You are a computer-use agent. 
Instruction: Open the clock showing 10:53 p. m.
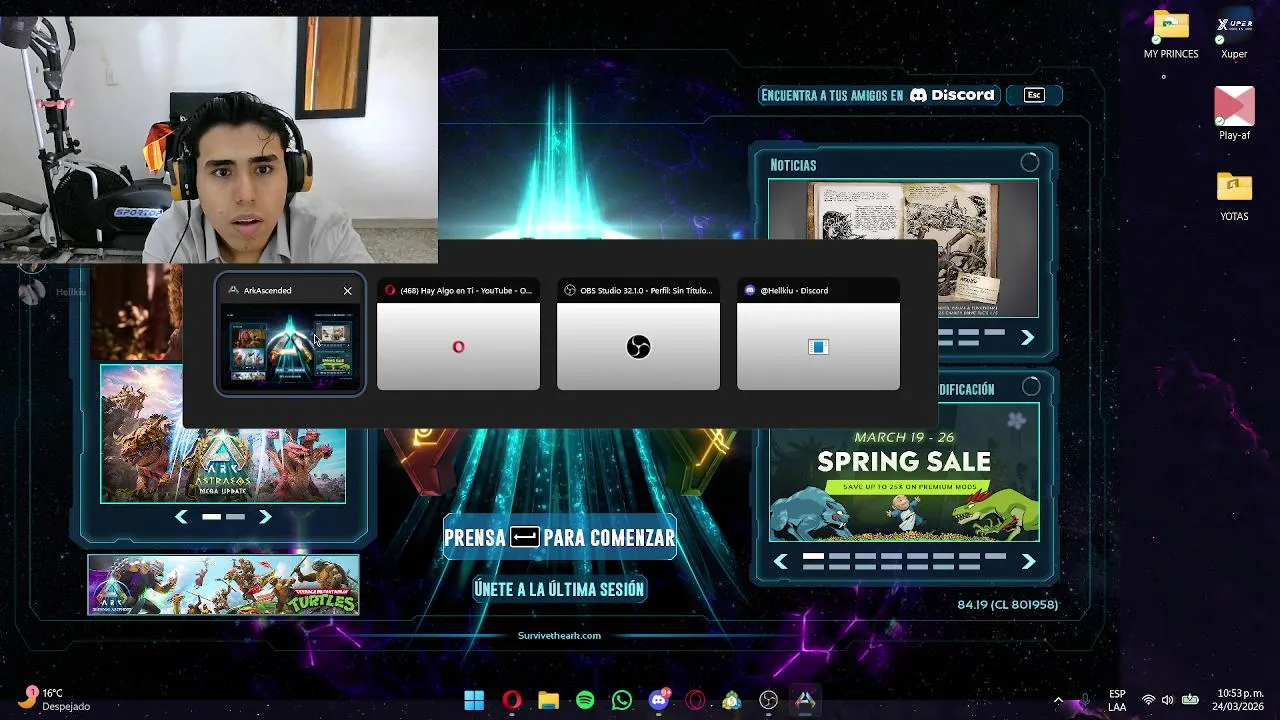pyautogui.click(x=1238, y=700)
